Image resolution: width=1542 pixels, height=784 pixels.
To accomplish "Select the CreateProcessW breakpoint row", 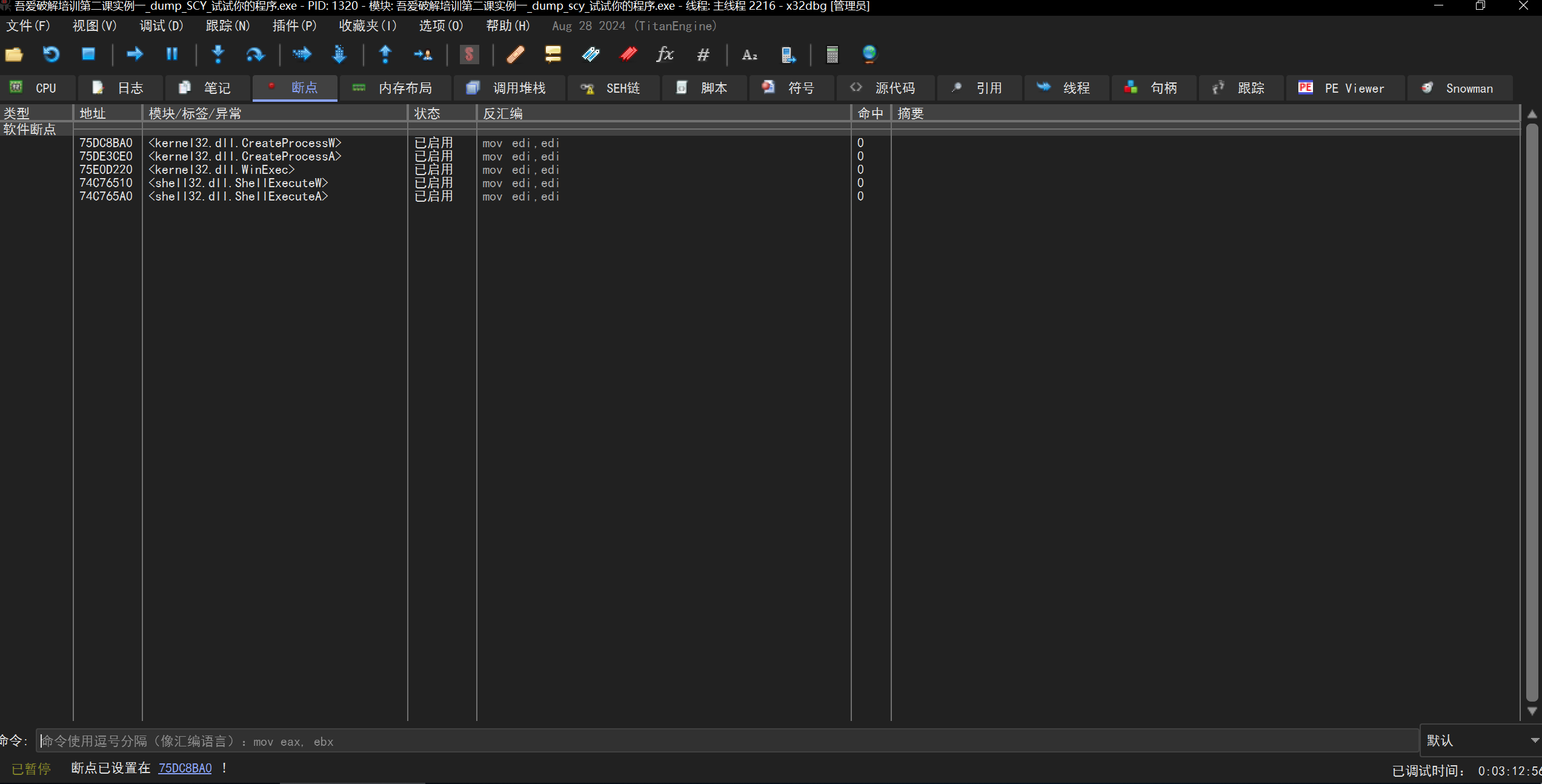I will coord(760,143).
